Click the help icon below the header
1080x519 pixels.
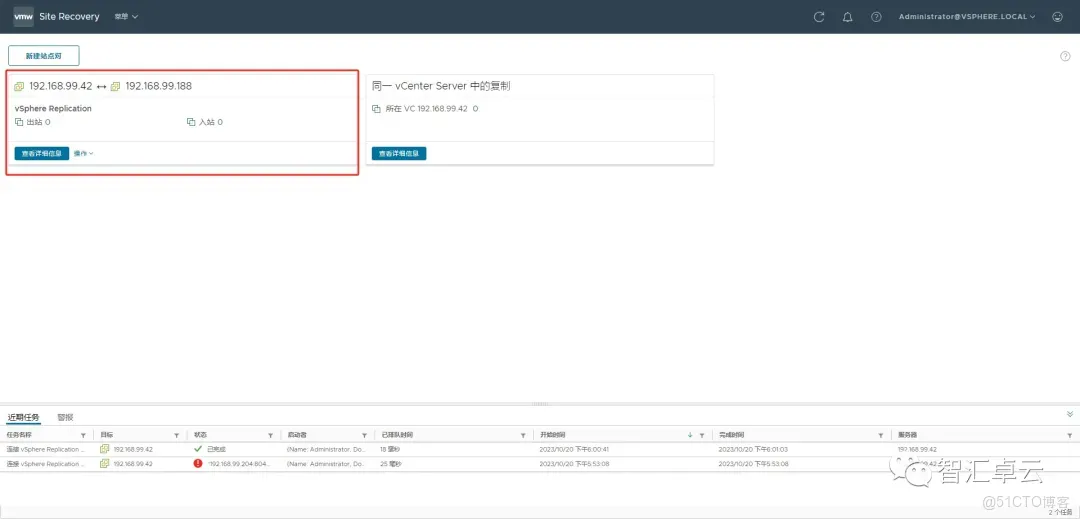(1065, 56)
